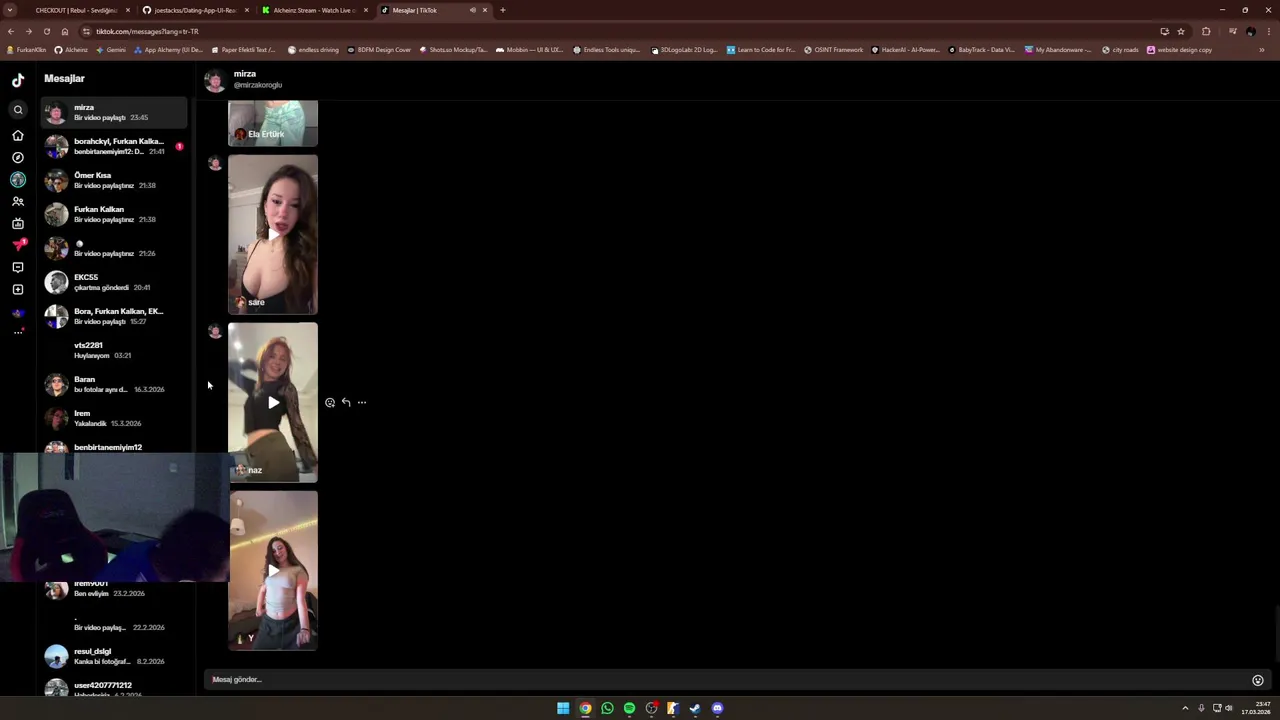Open WhatsApp from taskbar
This screenshot has height=720, width=1280.
(607, 708)
